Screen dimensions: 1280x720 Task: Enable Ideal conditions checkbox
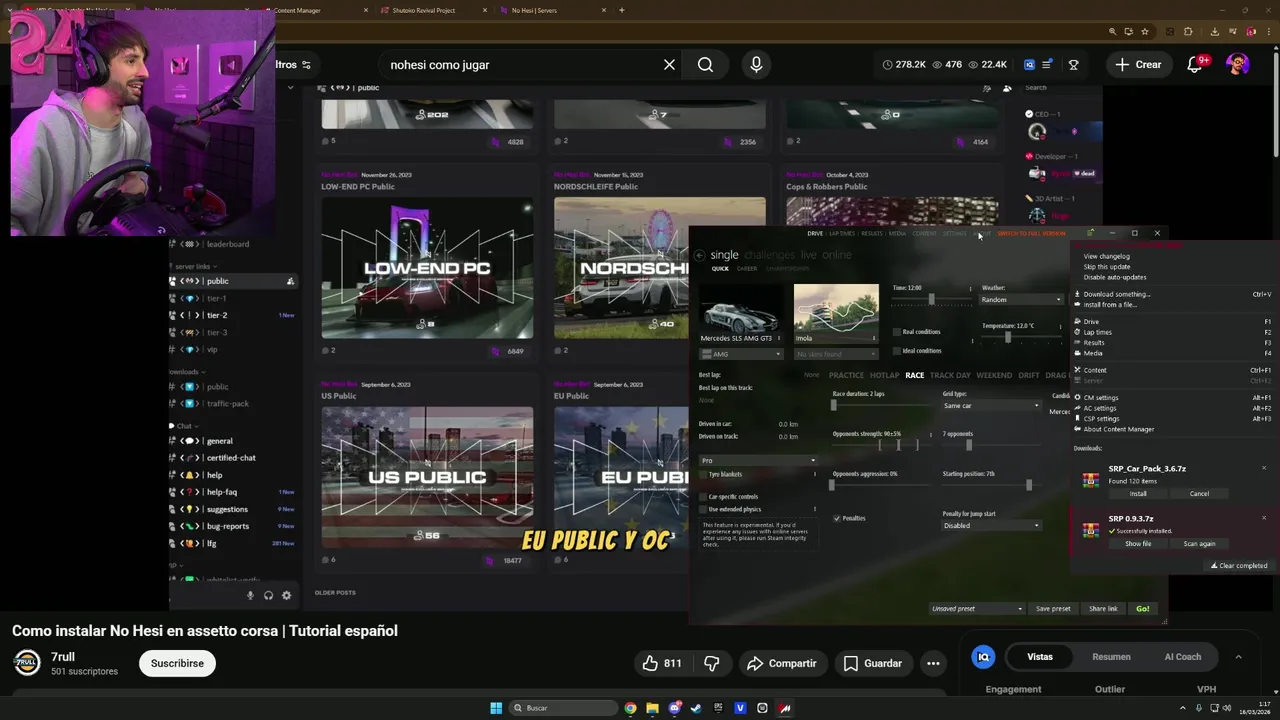pyautogui.click(x=897, y=351)
